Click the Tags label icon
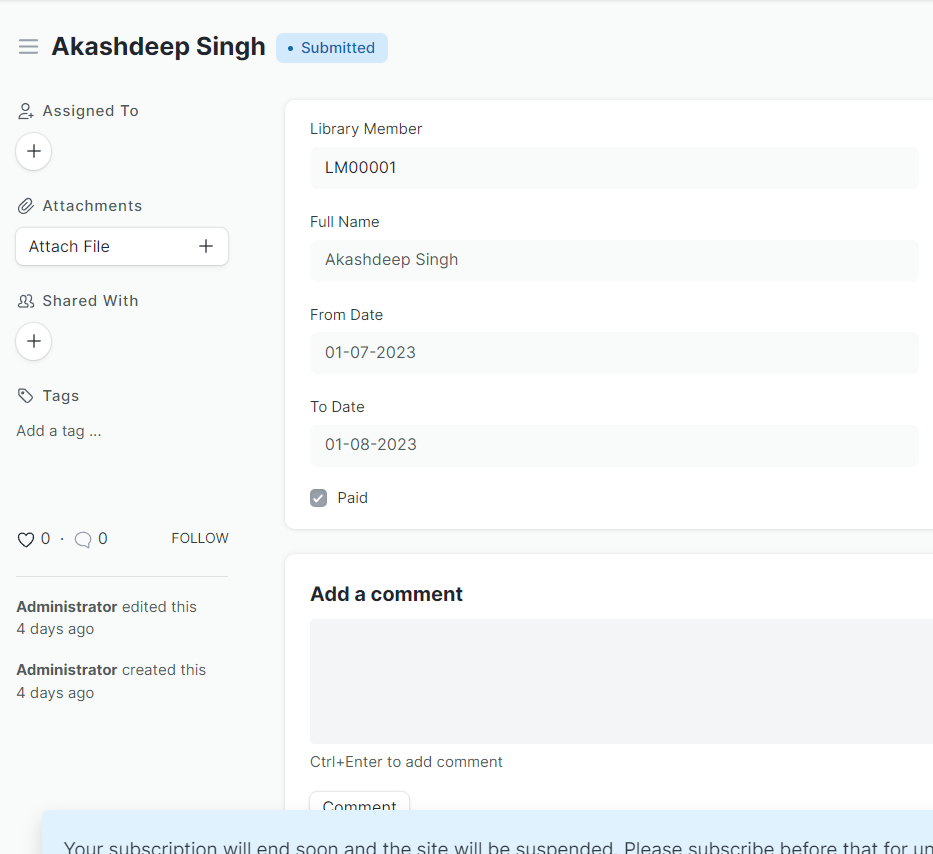933x854 pixels. 23,395
